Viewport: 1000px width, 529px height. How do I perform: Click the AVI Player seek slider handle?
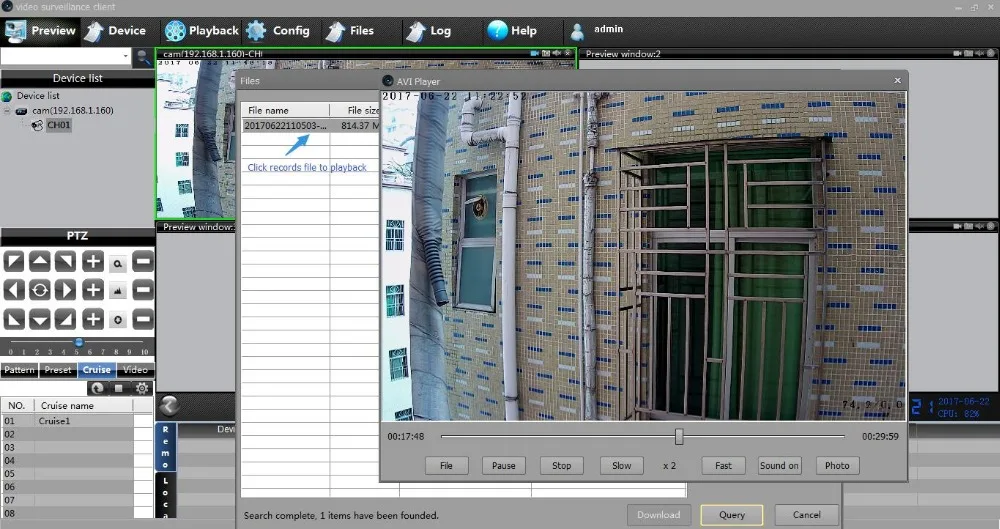[x=679, y=436]
